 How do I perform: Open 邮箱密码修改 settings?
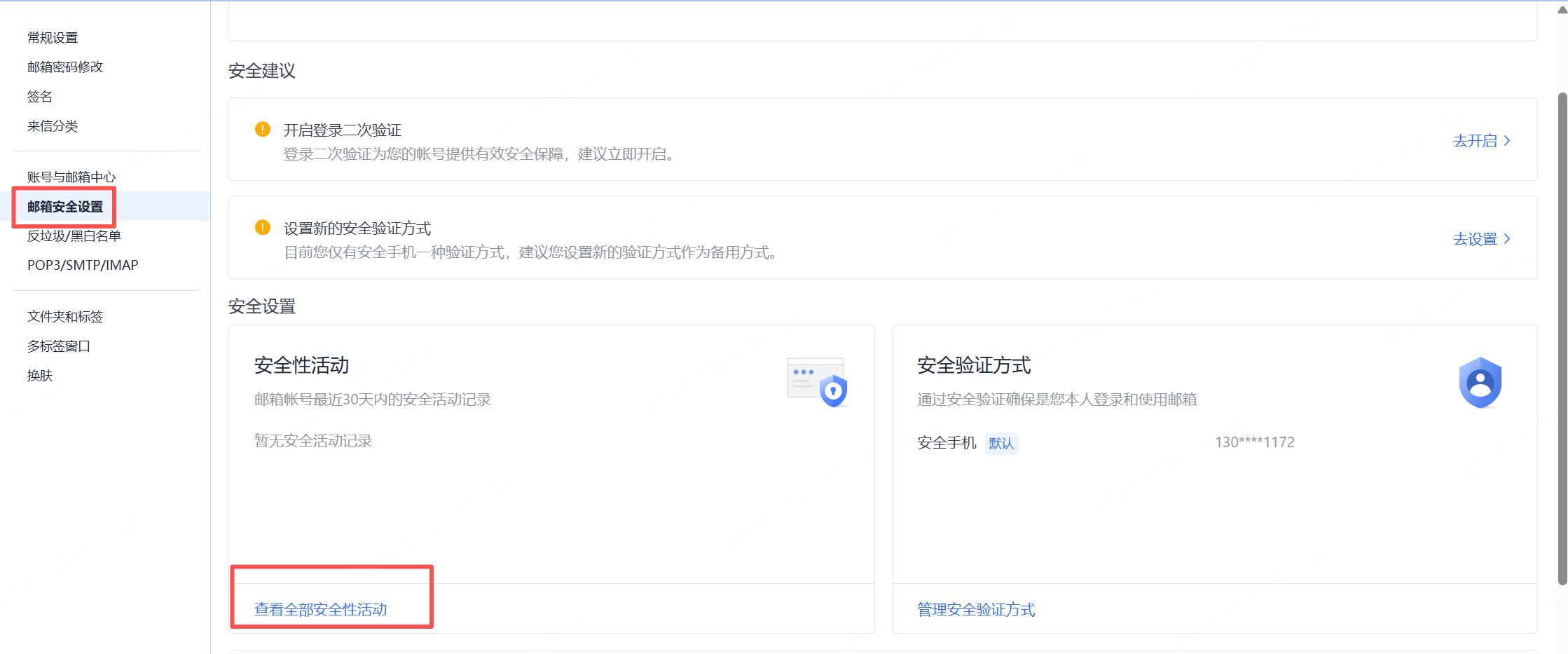[65, 67]
